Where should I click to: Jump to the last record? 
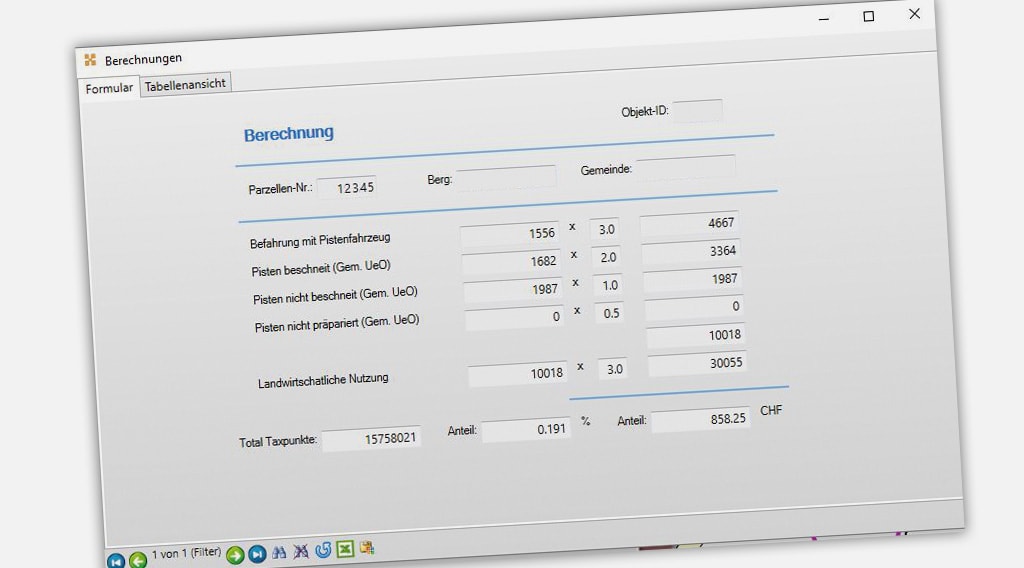click(257, 554)
